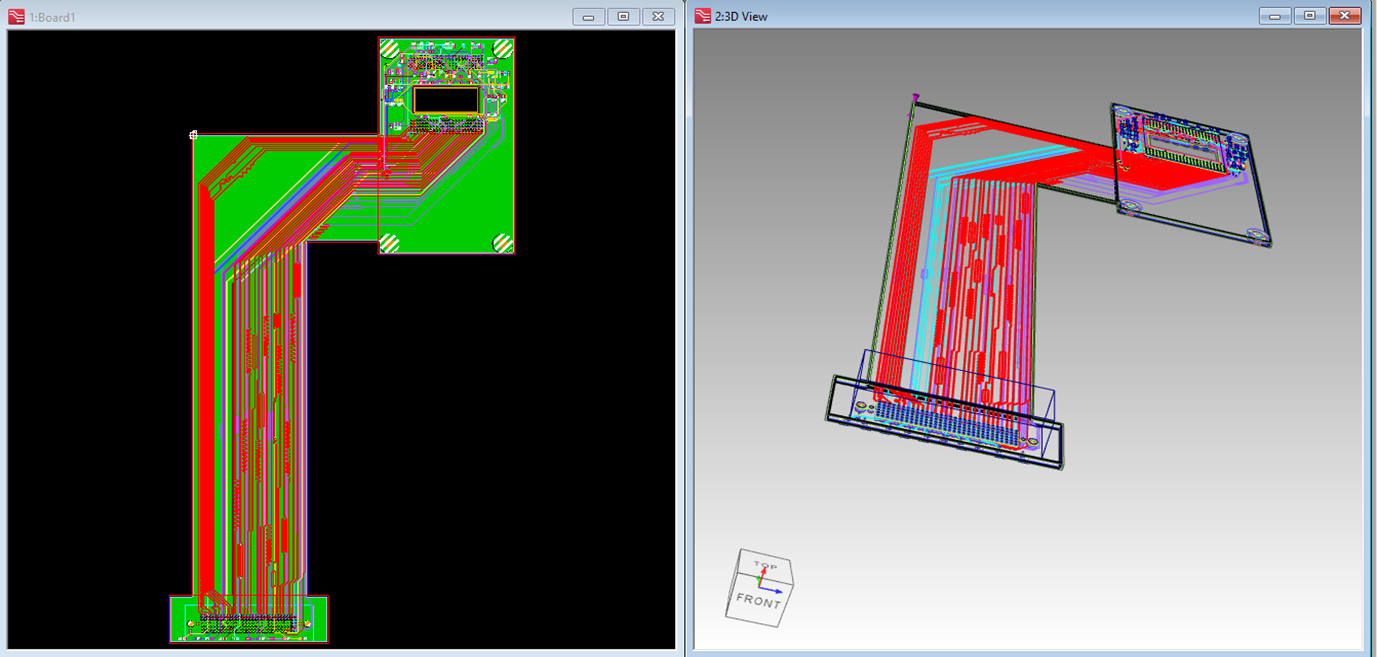The image size is (1378, 657).
Task: Click the purple marker atop the 3D board
Action: [x=915, y=98]
